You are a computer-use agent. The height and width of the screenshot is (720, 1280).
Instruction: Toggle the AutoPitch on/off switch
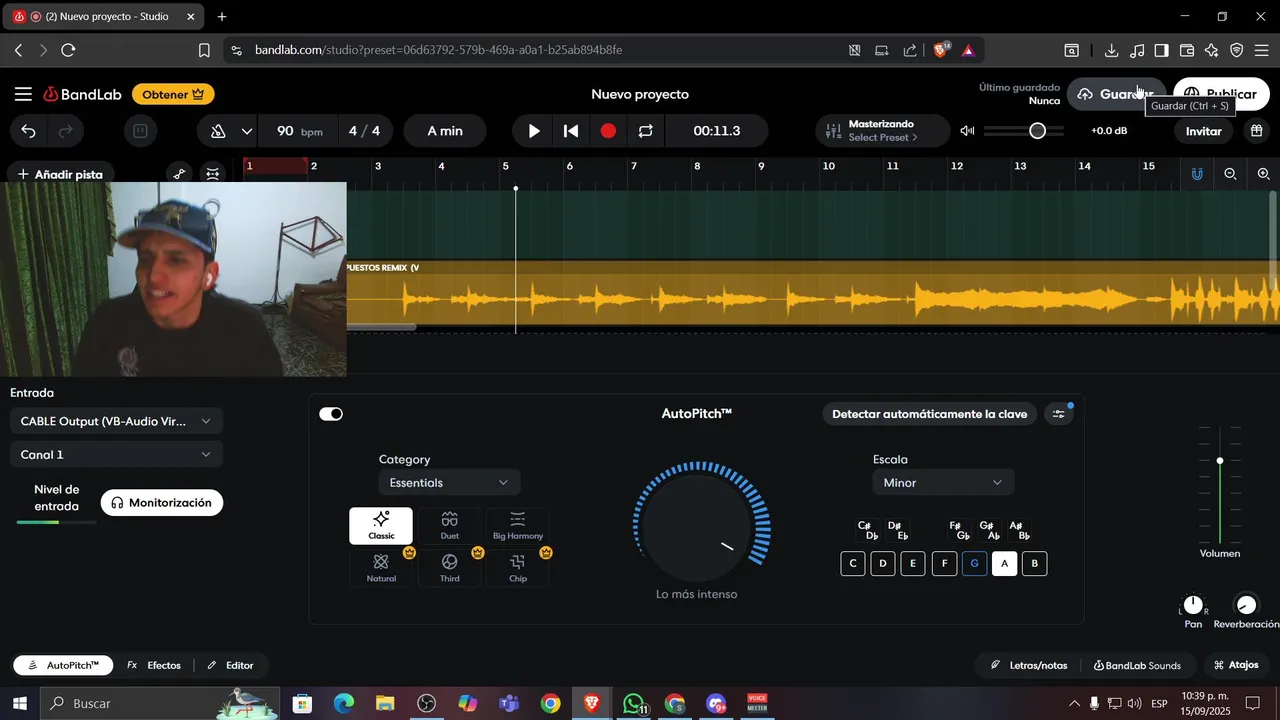click(331, 414)
